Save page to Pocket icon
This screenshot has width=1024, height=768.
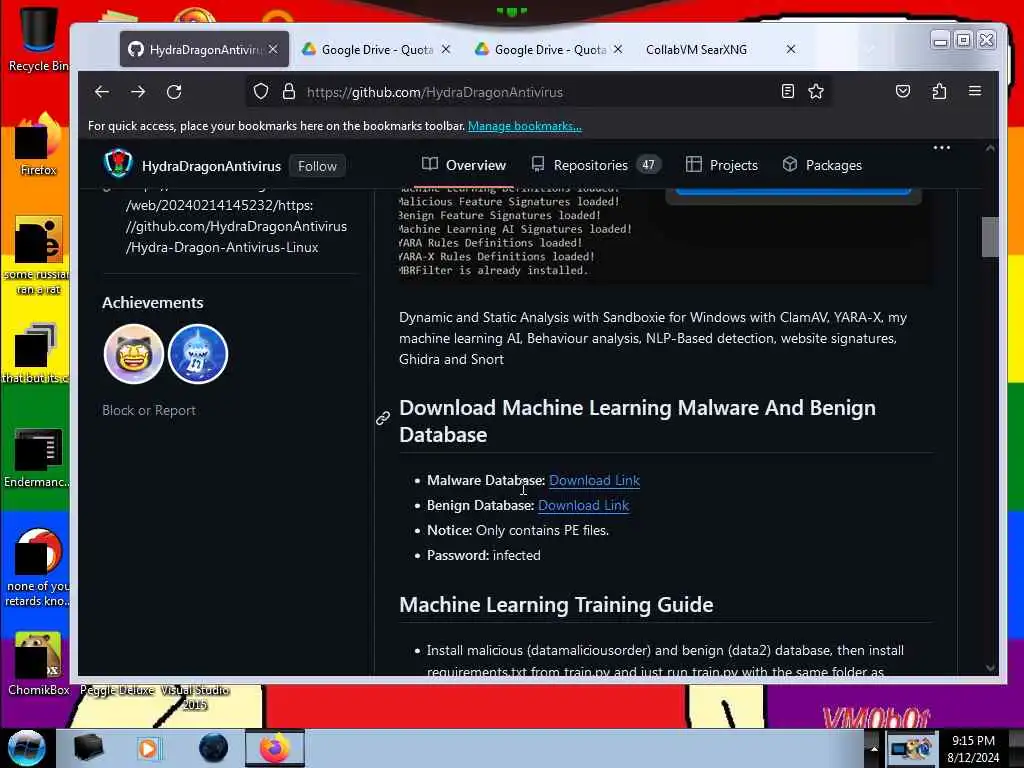pyautogui.click(x=903, y=91)
